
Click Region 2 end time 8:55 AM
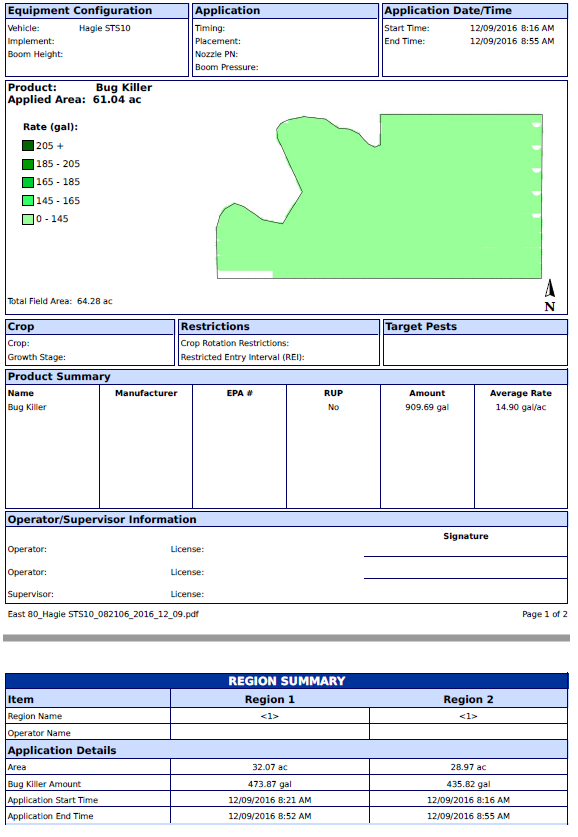pyautogui.click(x=468, y=816)
